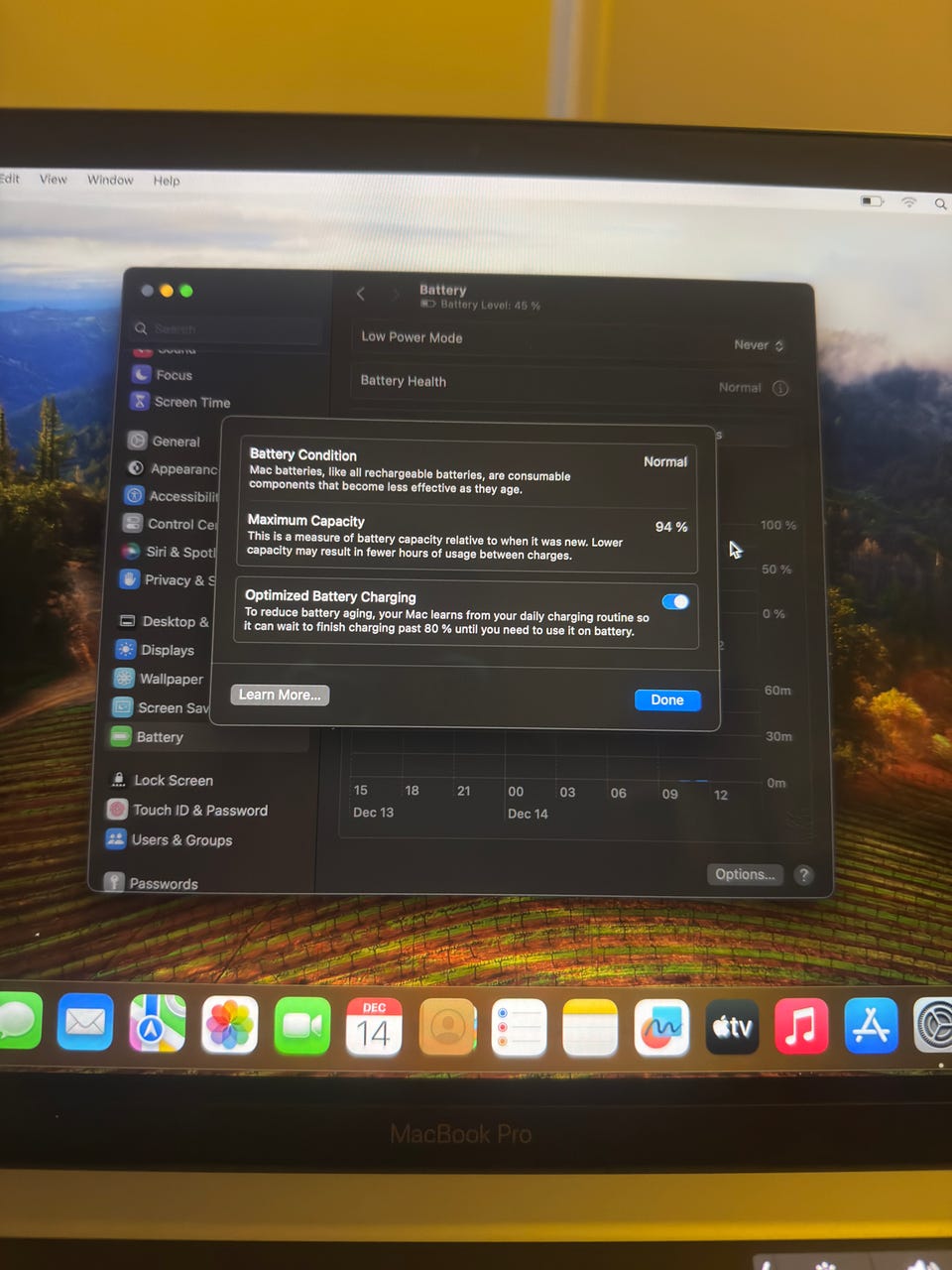This screenshot has height=1270, width=952.
Task: Click Battery Level: 45 % header text
Action: tap(491, 306)
